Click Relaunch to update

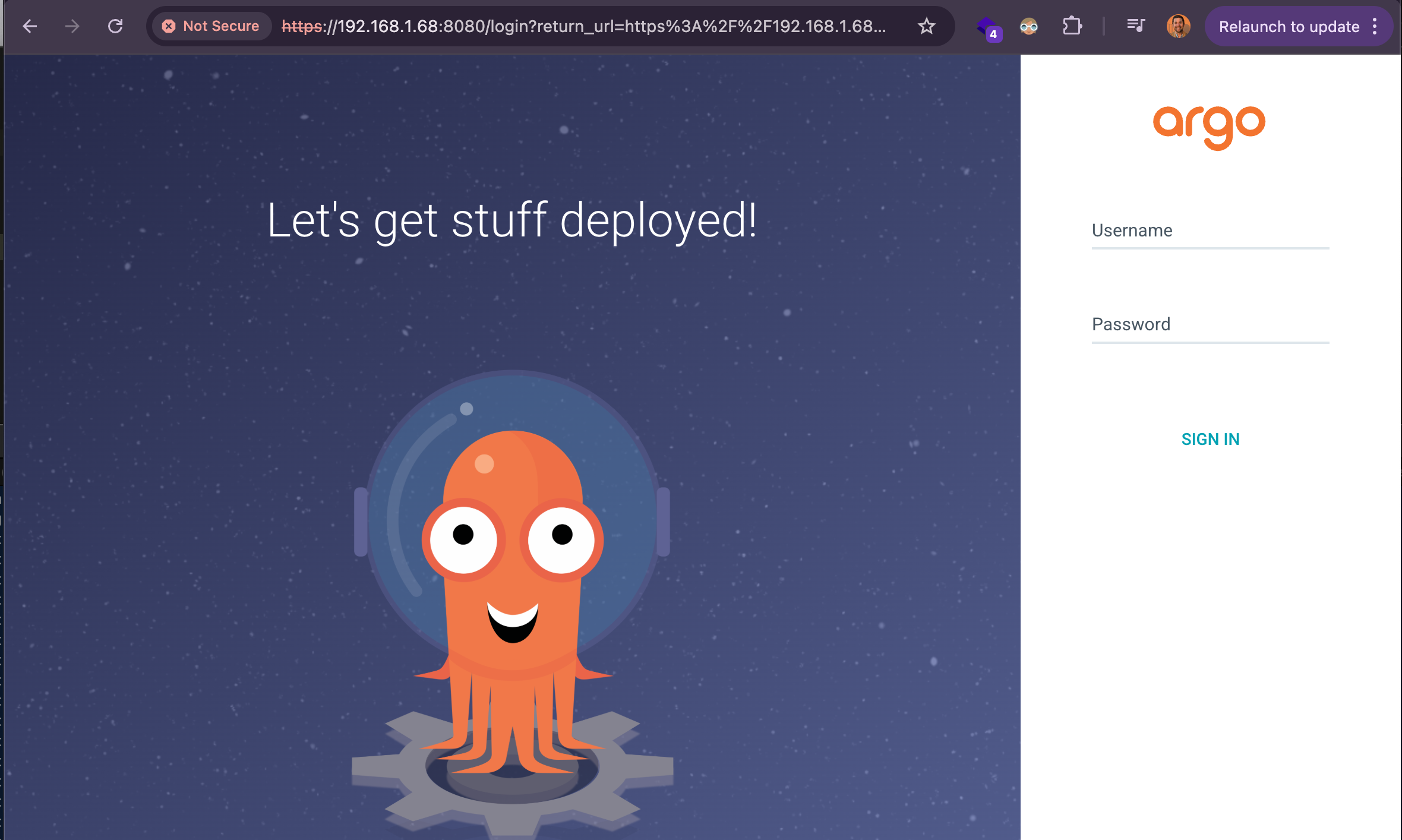coord(1289,26)
